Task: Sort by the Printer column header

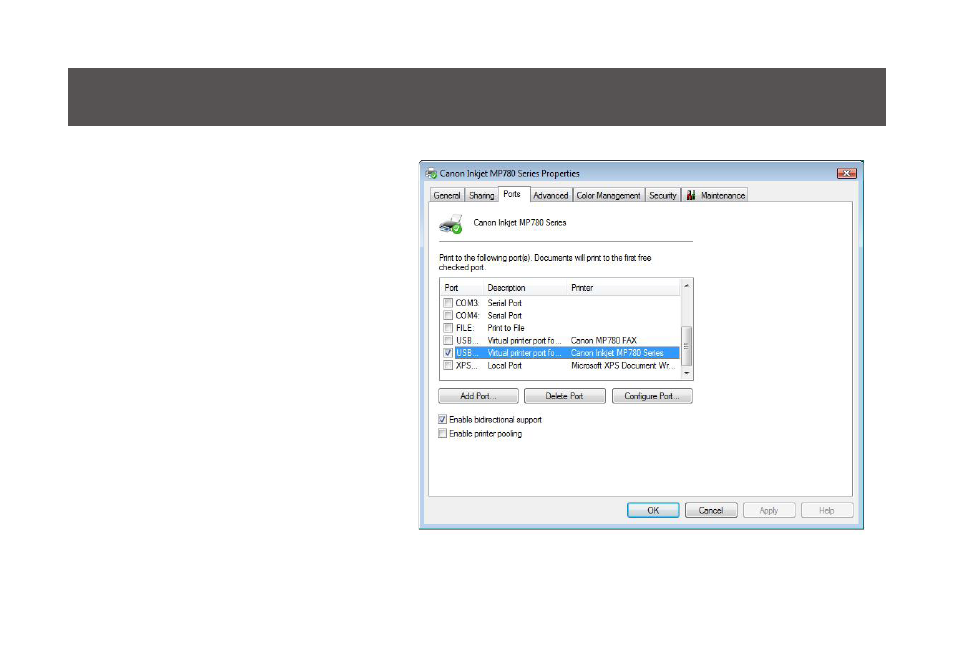Action: coord(624,288)
